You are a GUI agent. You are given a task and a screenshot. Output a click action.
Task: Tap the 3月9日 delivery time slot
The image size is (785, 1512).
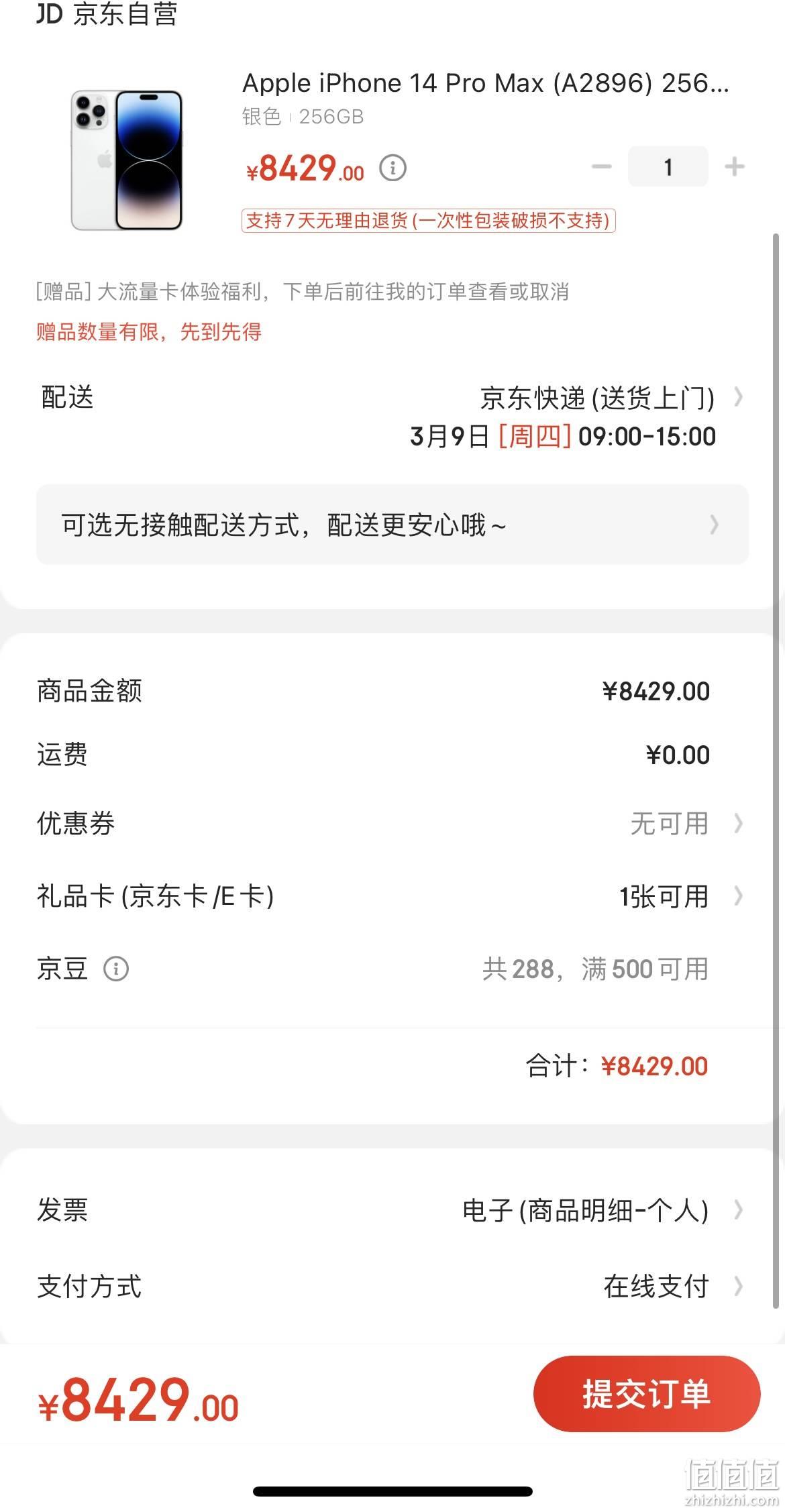point(563,437)
